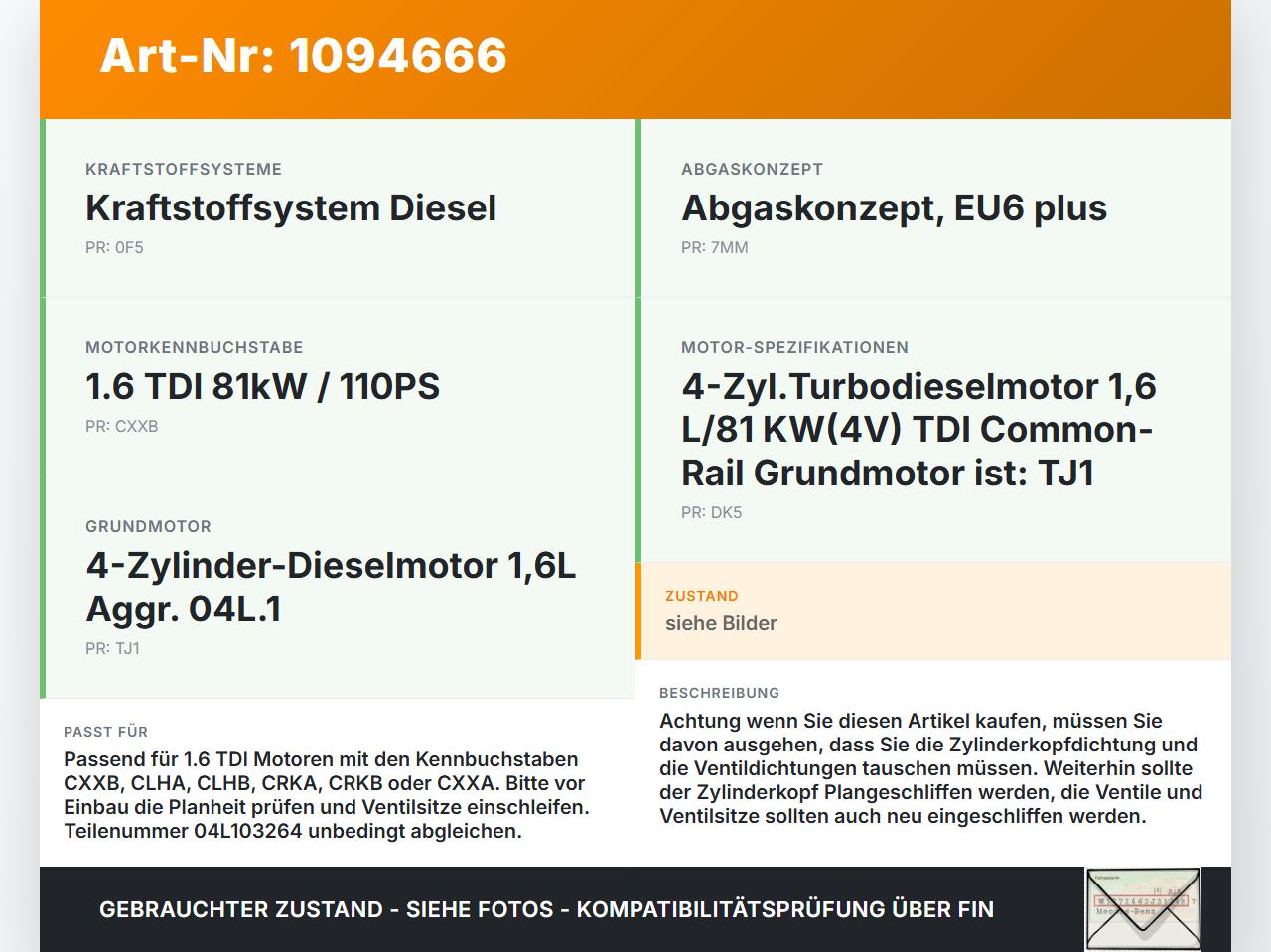Screen dimensions: 1271x952
Task: Select 4-Zylinder-Dieselmotor 1,6L Aggr. 04L.1 heading
Action: [x=331, y=587]
